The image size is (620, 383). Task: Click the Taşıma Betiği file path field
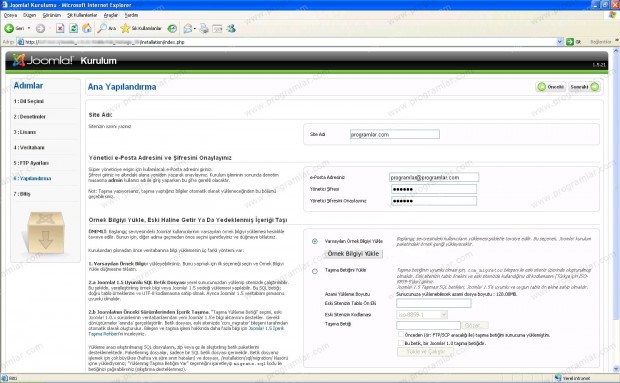coord(429,325)
